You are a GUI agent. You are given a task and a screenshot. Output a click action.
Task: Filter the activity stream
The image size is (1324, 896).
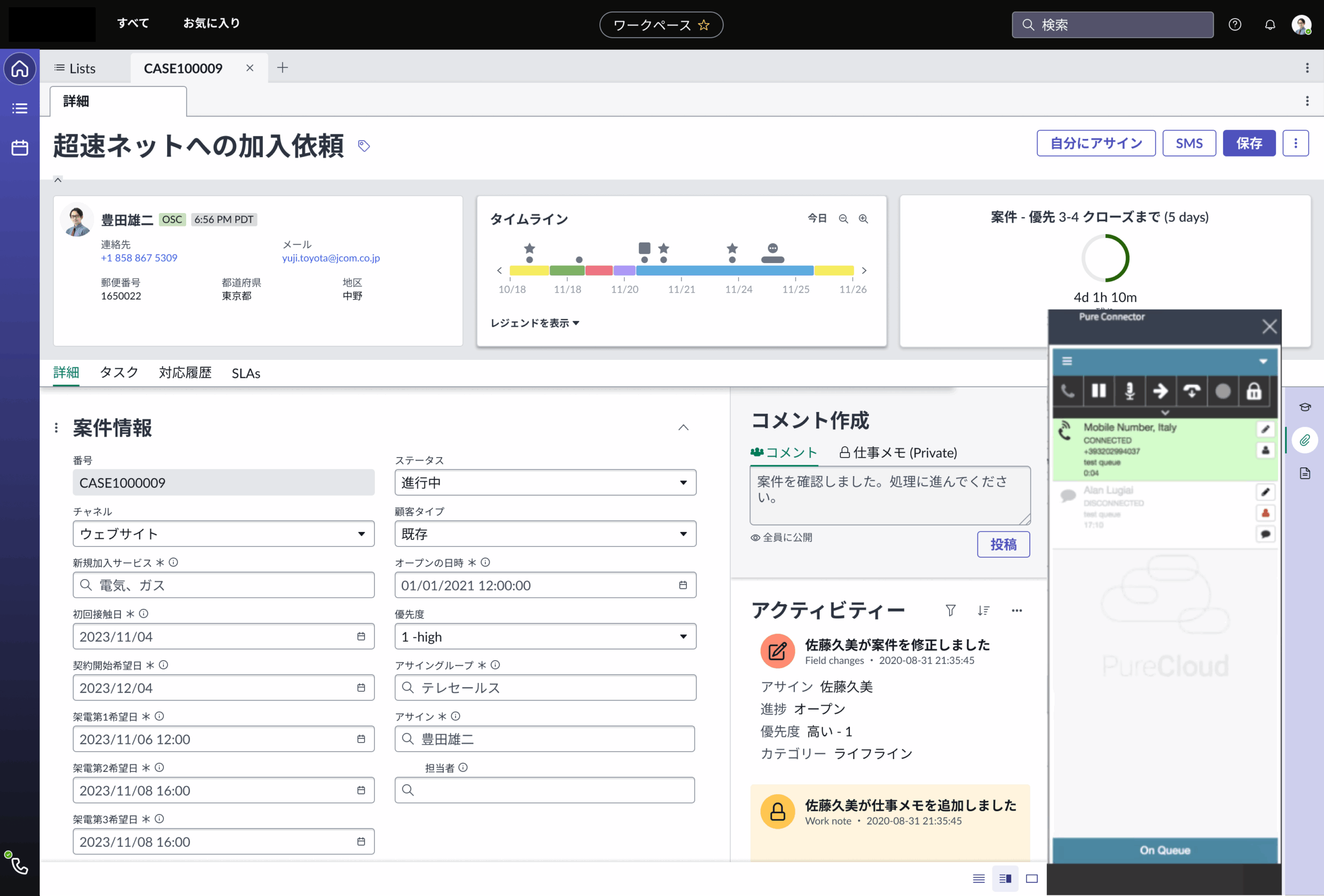(950, 611)
